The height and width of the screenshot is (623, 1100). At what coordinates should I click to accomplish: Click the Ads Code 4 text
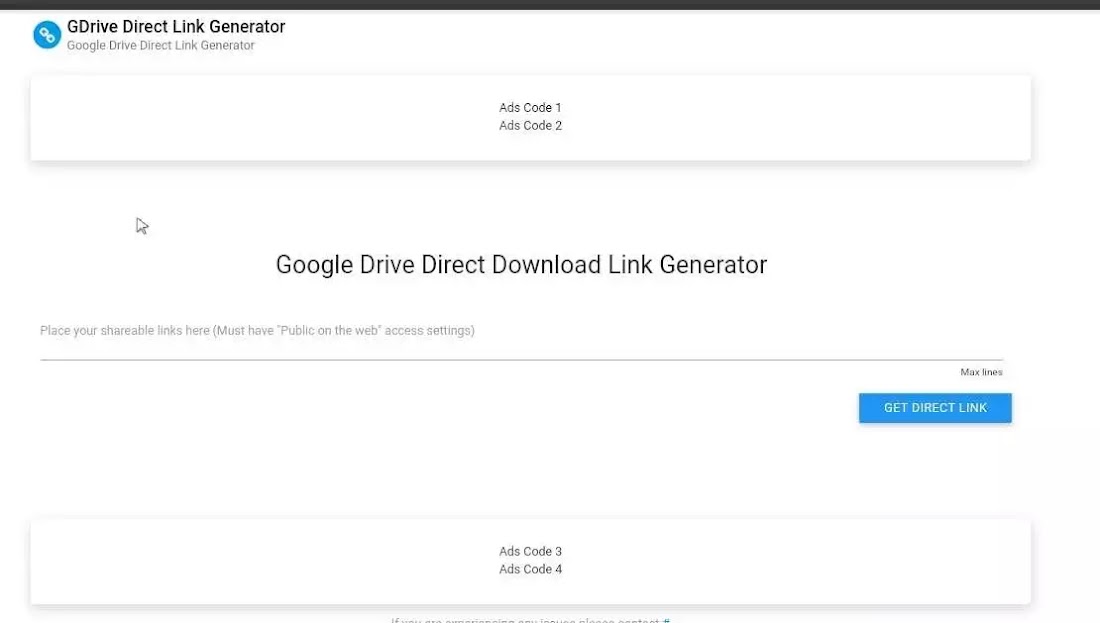coord(530,569)
